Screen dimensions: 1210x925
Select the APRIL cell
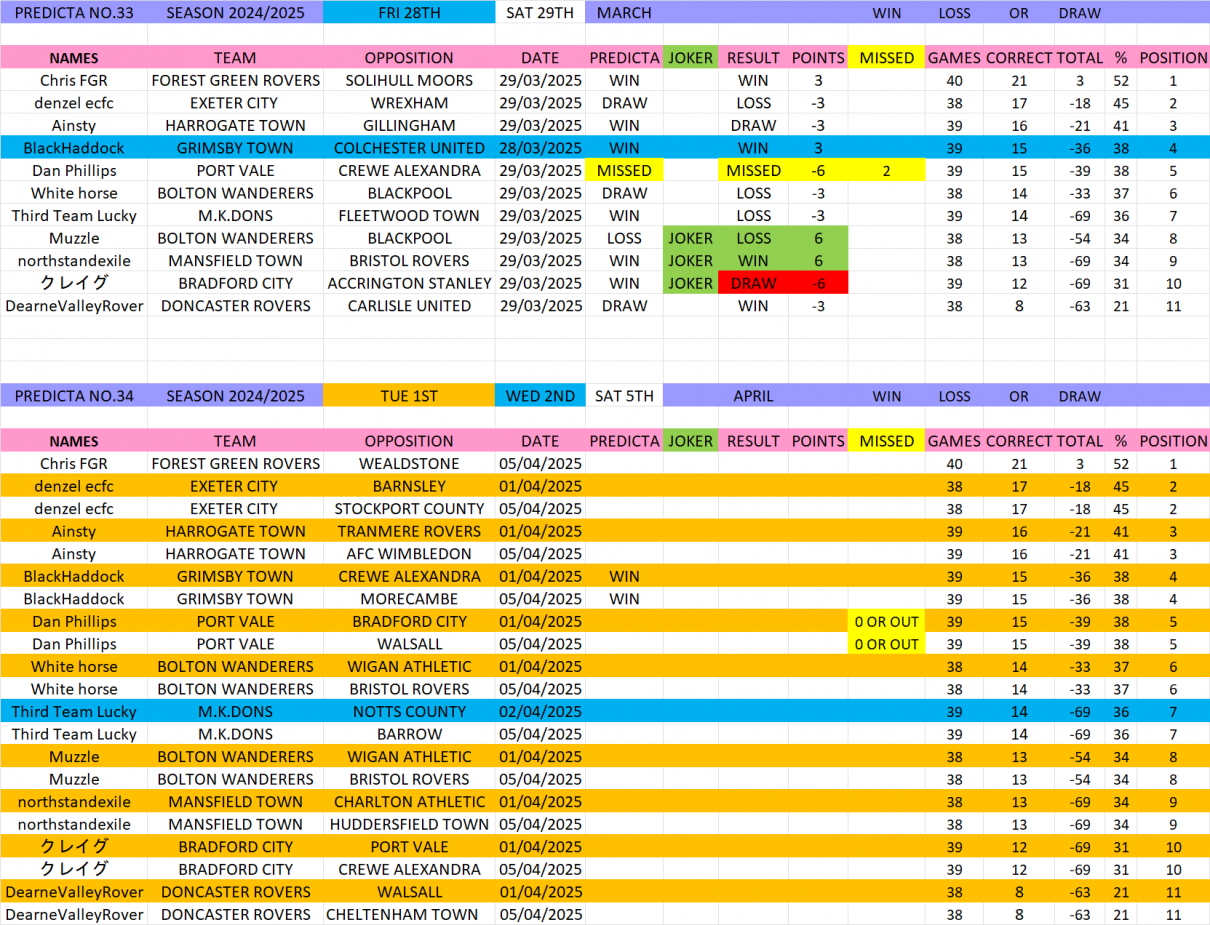point(753,396)
